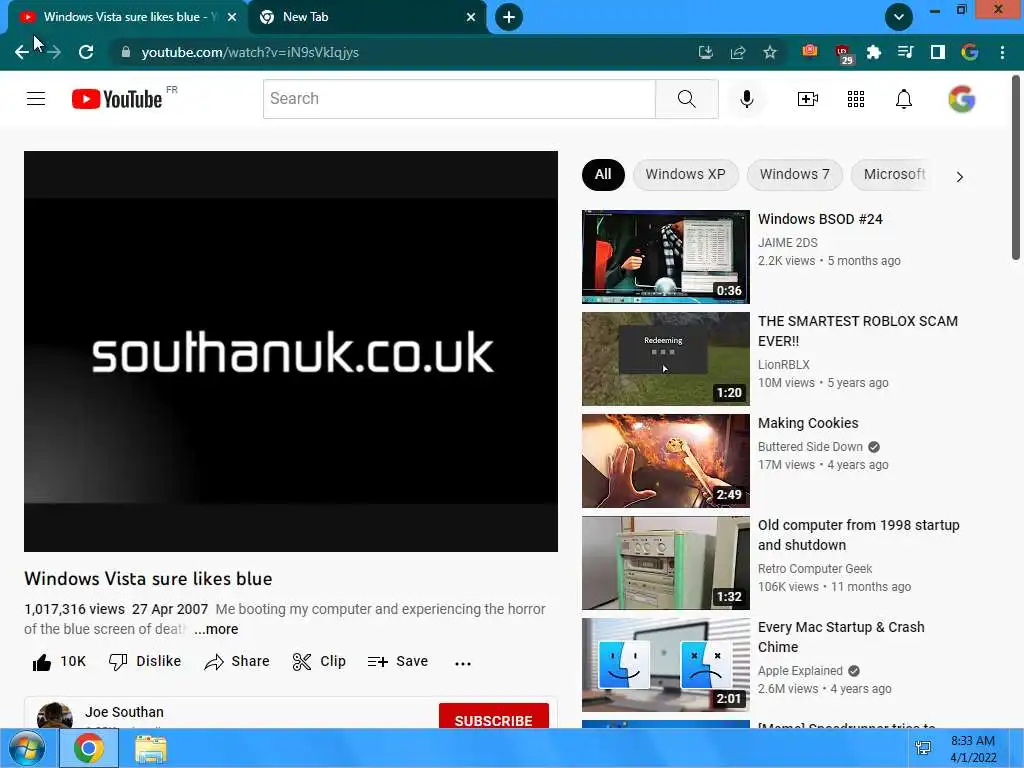The image size is (1024, 768).
Task: Share the video
Action: 236,662
